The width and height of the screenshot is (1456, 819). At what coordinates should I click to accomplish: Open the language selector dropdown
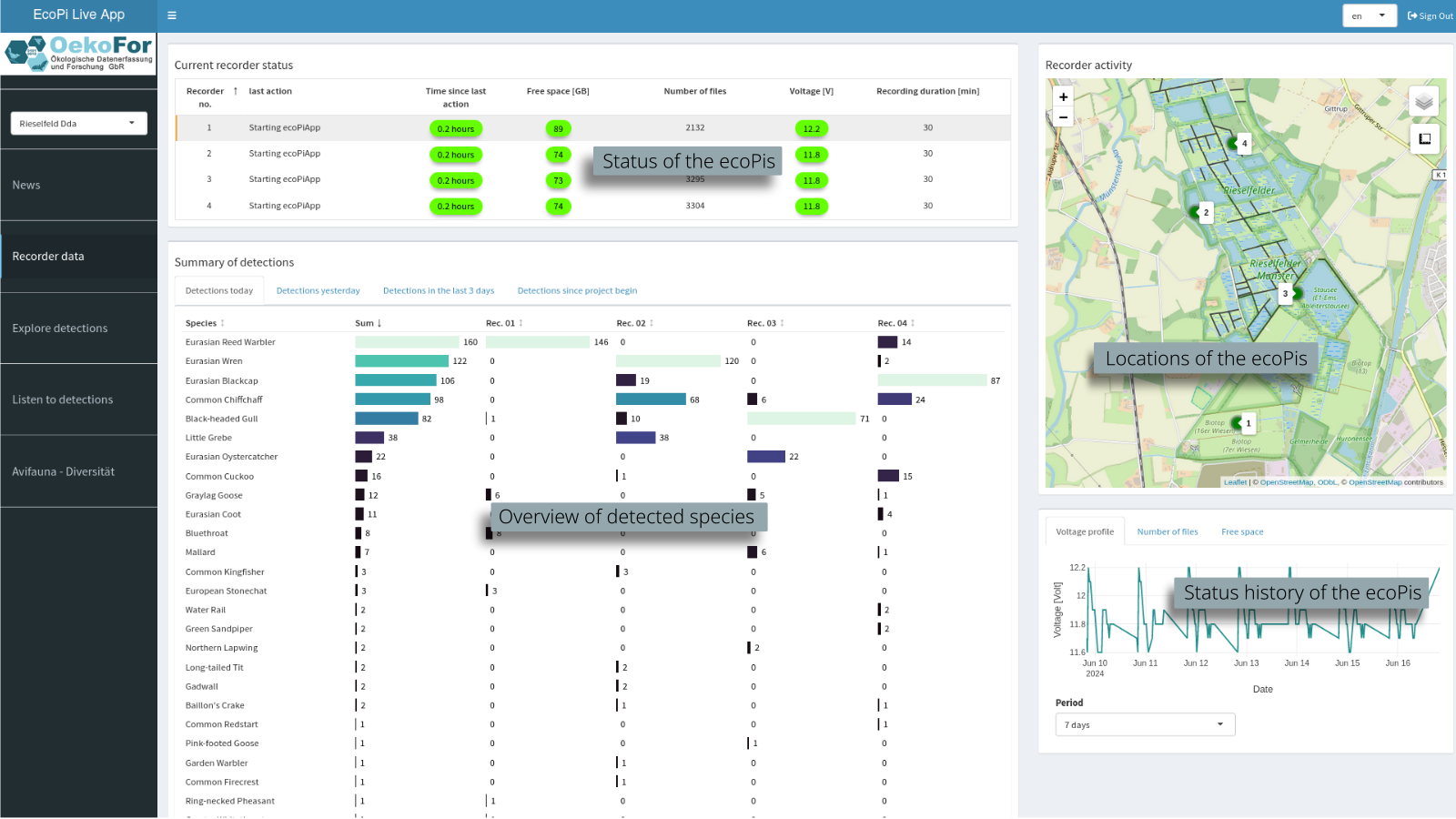(x=1369, y=15)
